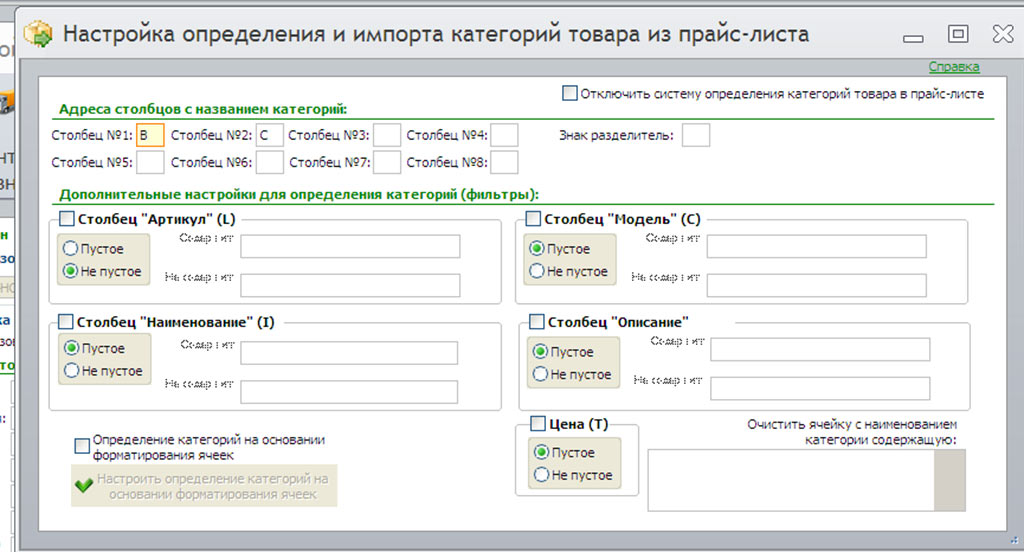
Task: Select the Столбец №6 field
Action: 269,162
